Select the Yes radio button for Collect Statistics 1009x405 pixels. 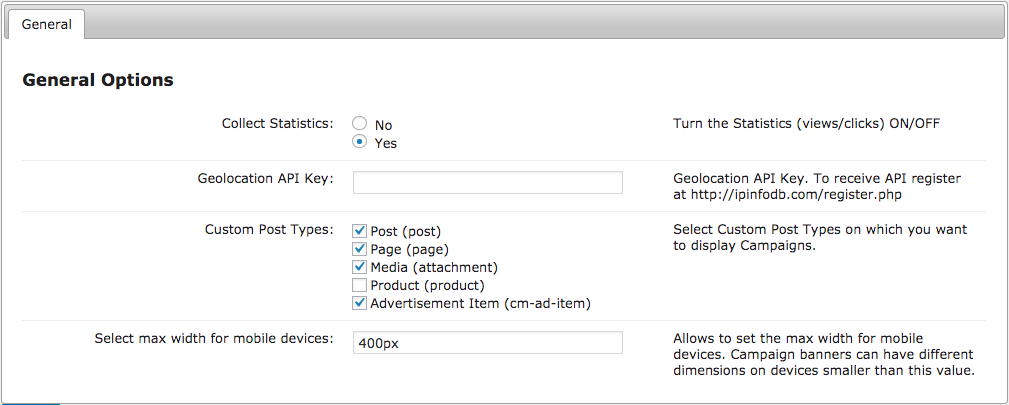pyautogui.click(x=360, y=142)
